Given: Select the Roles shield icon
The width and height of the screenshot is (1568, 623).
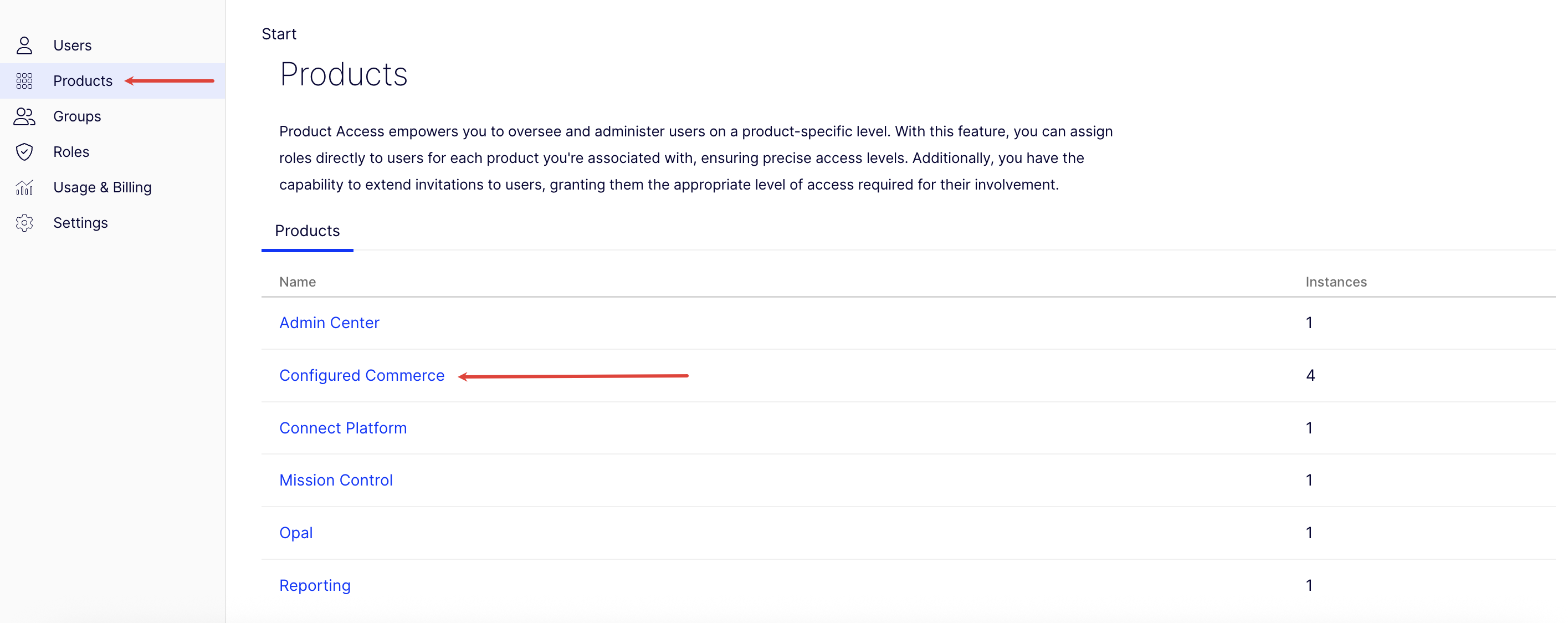Looking at the screenshot, I should (x=24, y=152).
